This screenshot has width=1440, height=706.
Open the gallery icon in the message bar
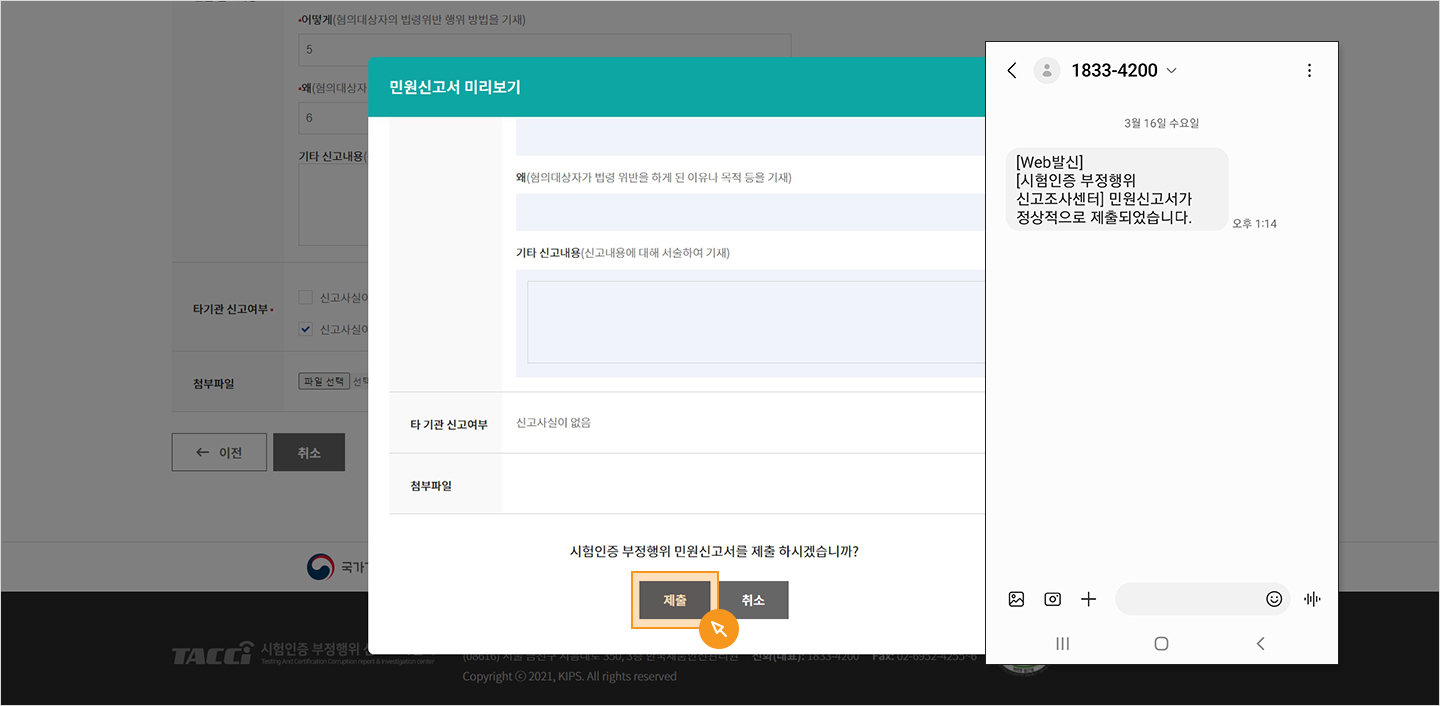[1016, 598]
